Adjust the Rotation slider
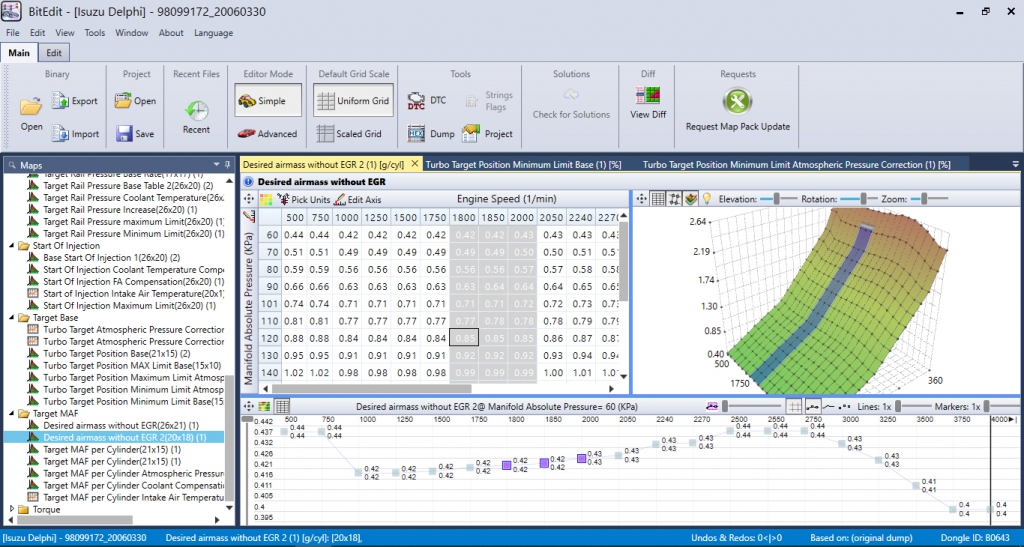Screen dimensions: 1024x547 863,198
